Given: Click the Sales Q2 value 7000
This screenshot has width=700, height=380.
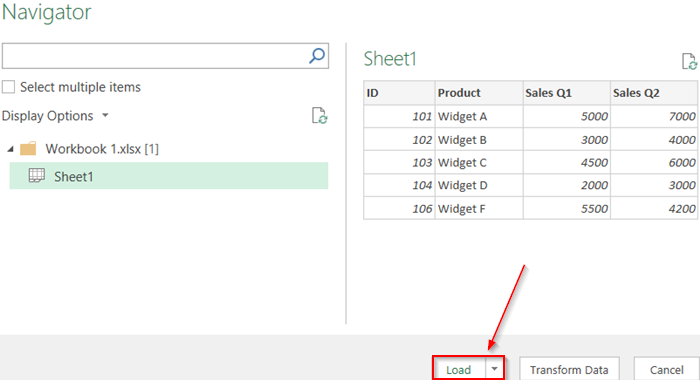Looking at the screenshot, I should [654, 117].
